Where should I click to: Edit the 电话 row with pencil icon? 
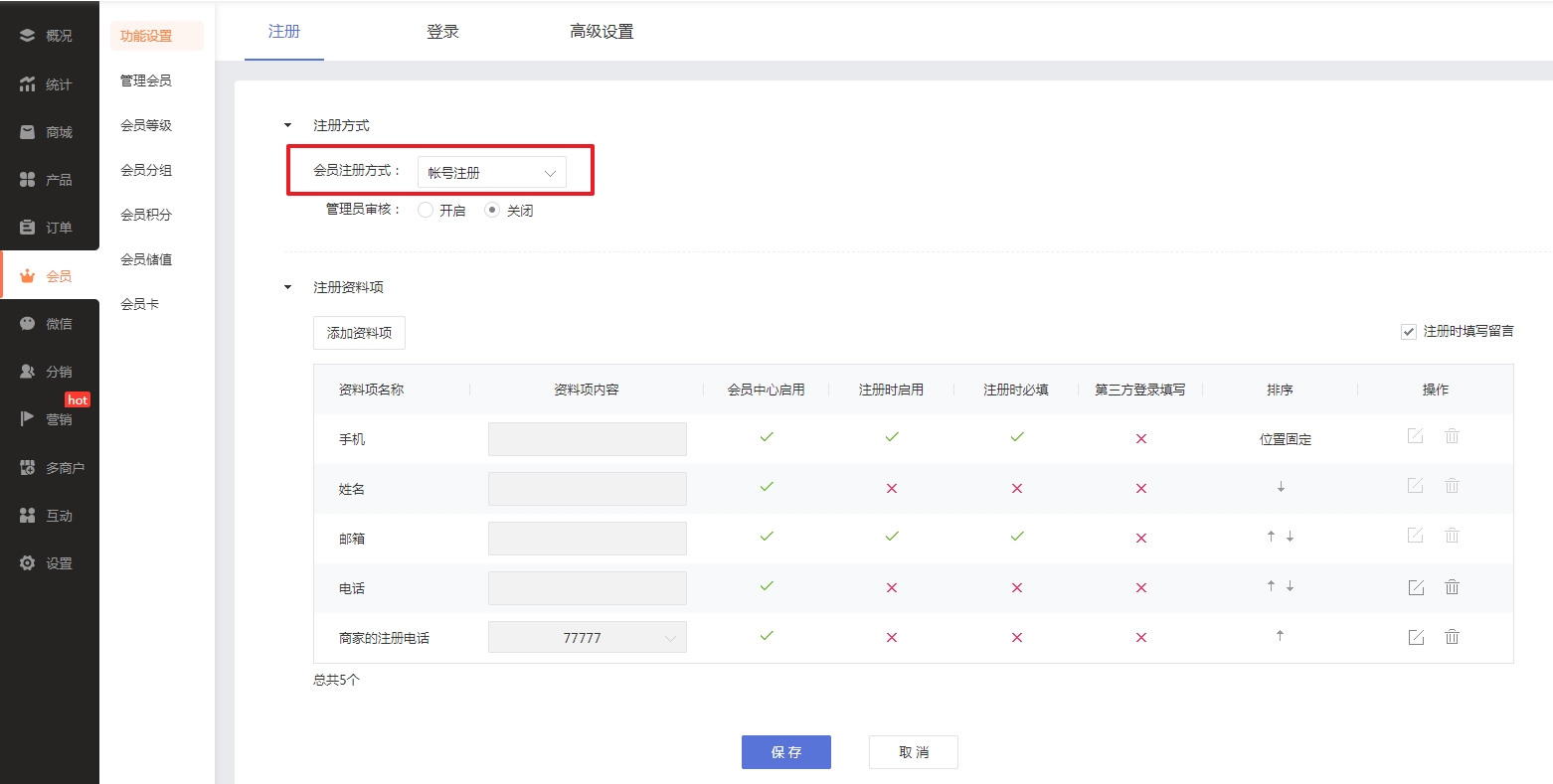[x=1416, y=587]
